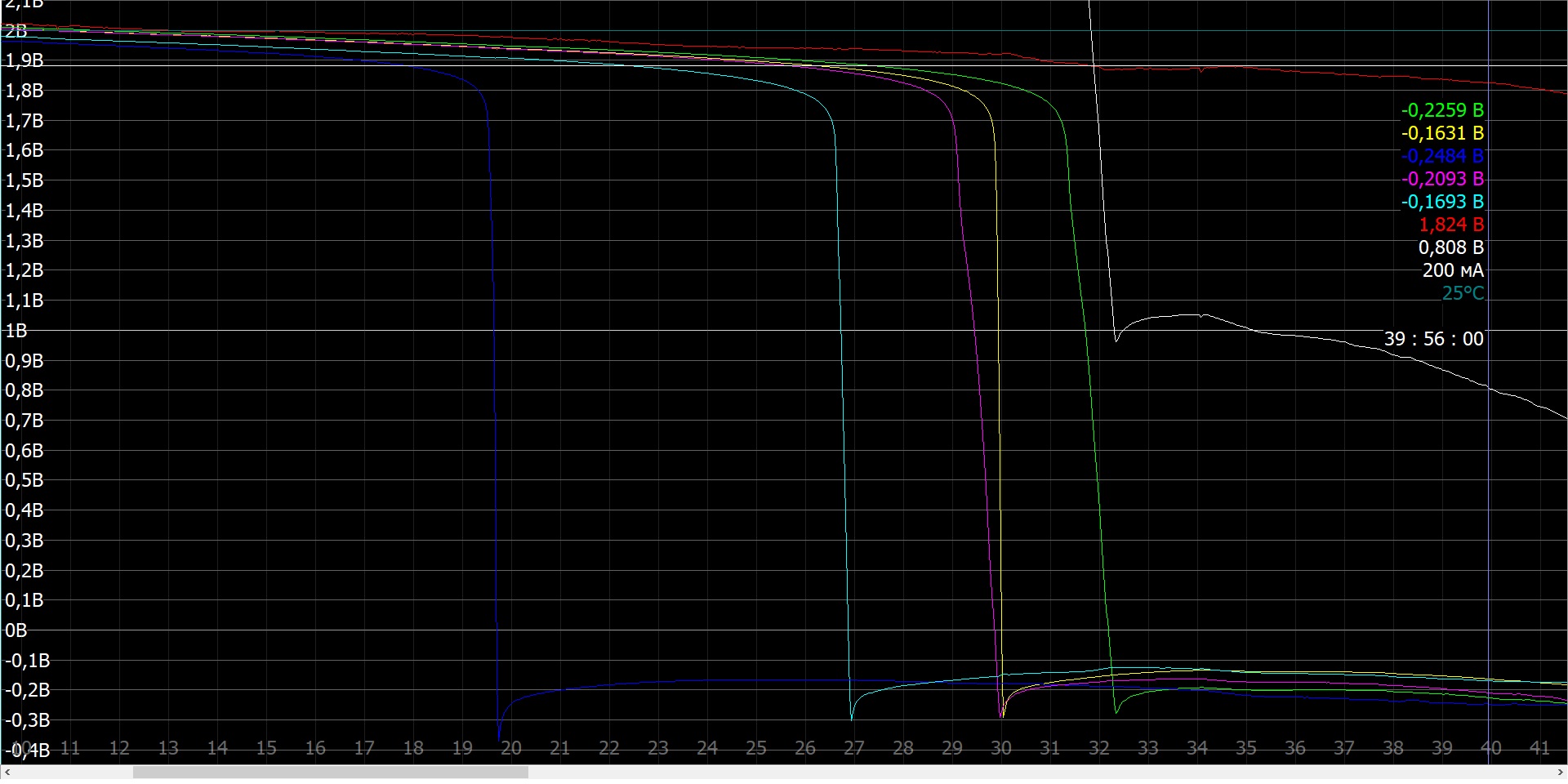Click the white 0,808 B legend value
Image resolution: width=1568 pixels, height=784 pixels.
pos(1450,247)
